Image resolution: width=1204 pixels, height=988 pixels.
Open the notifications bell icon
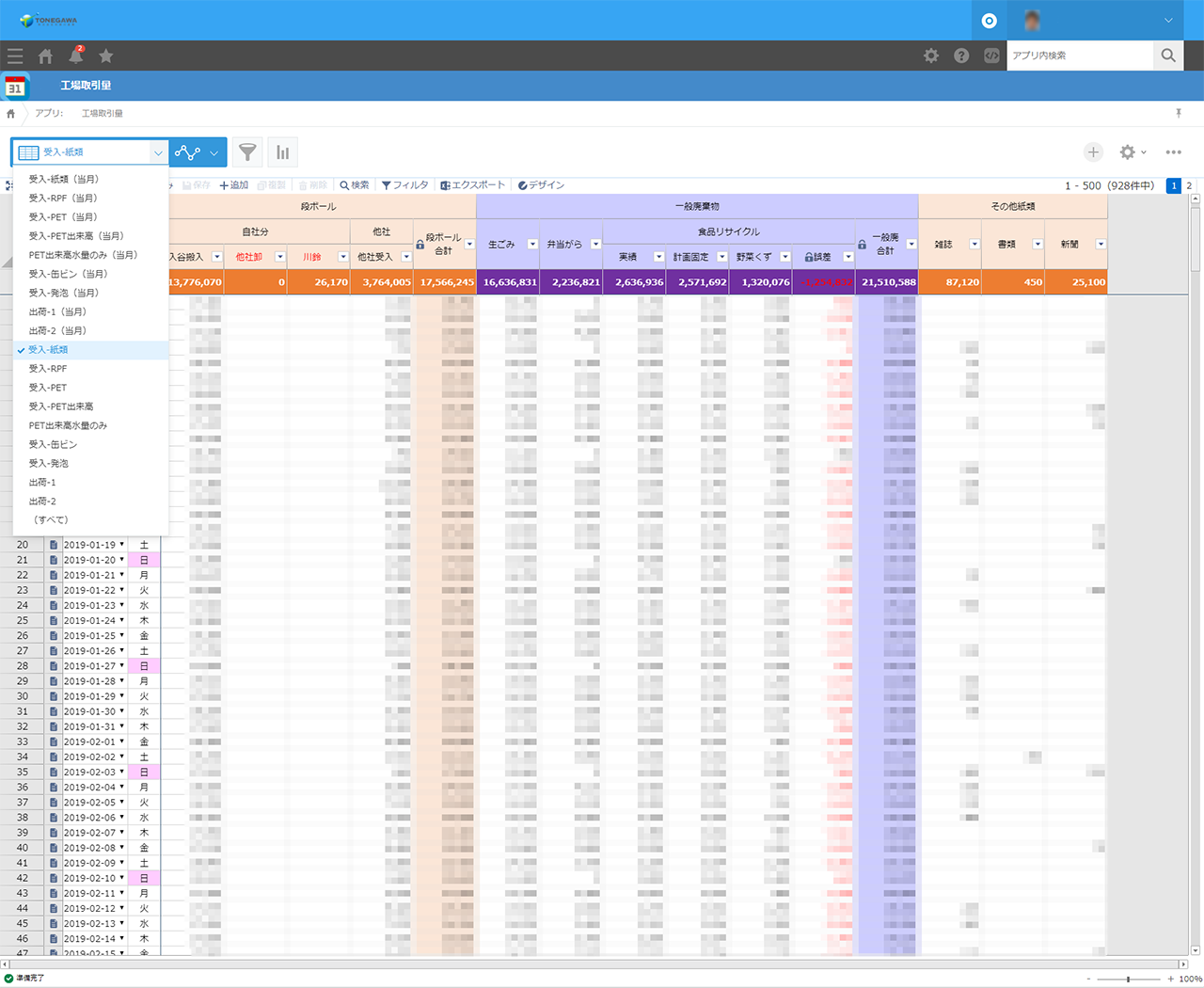pyautogui.click(x=75, y=56)
